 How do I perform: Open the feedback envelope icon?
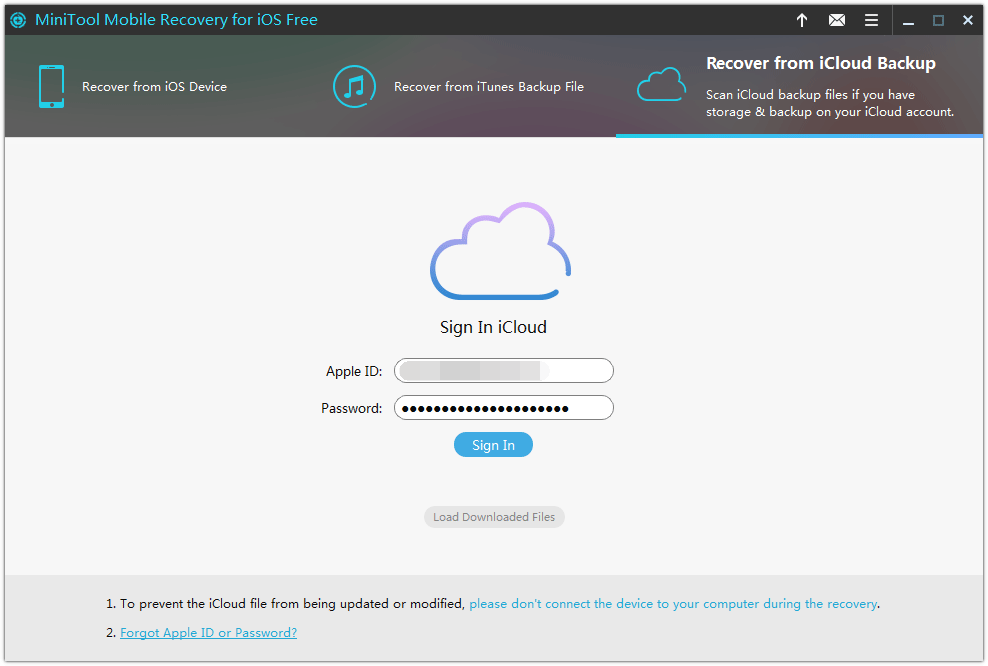click(x=836, y=19)
